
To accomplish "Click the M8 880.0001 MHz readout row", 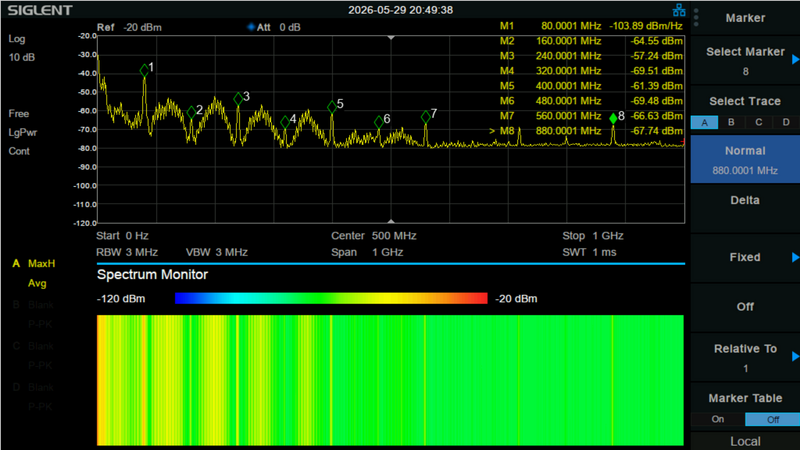I will click(586, 131).
